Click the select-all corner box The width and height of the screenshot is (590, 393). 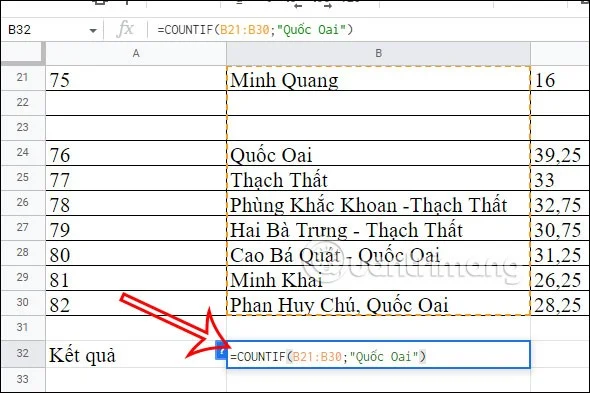23,53
